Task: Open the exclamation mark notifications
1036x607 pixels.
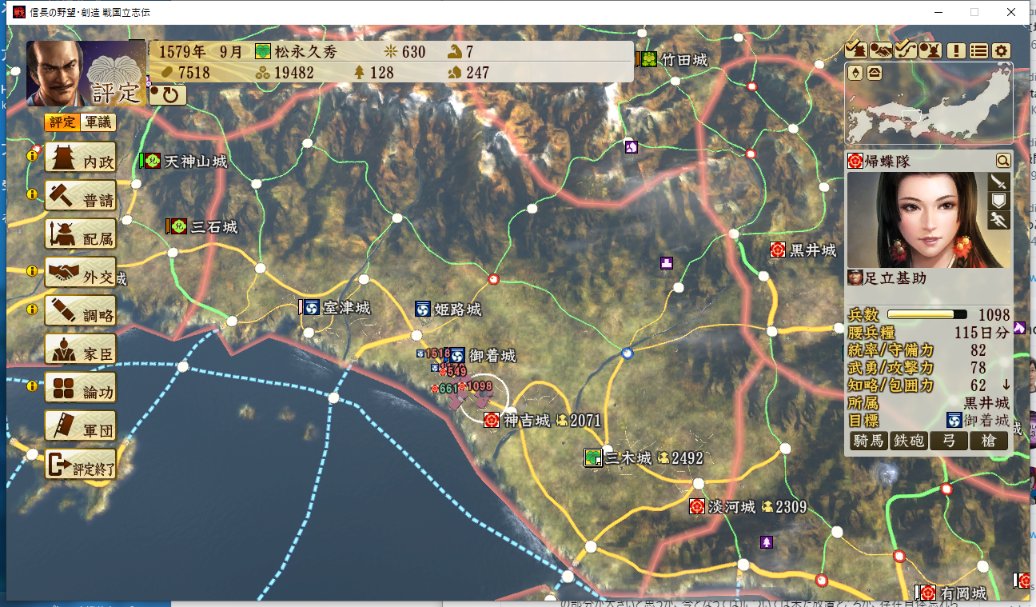Action: (956, 50)
